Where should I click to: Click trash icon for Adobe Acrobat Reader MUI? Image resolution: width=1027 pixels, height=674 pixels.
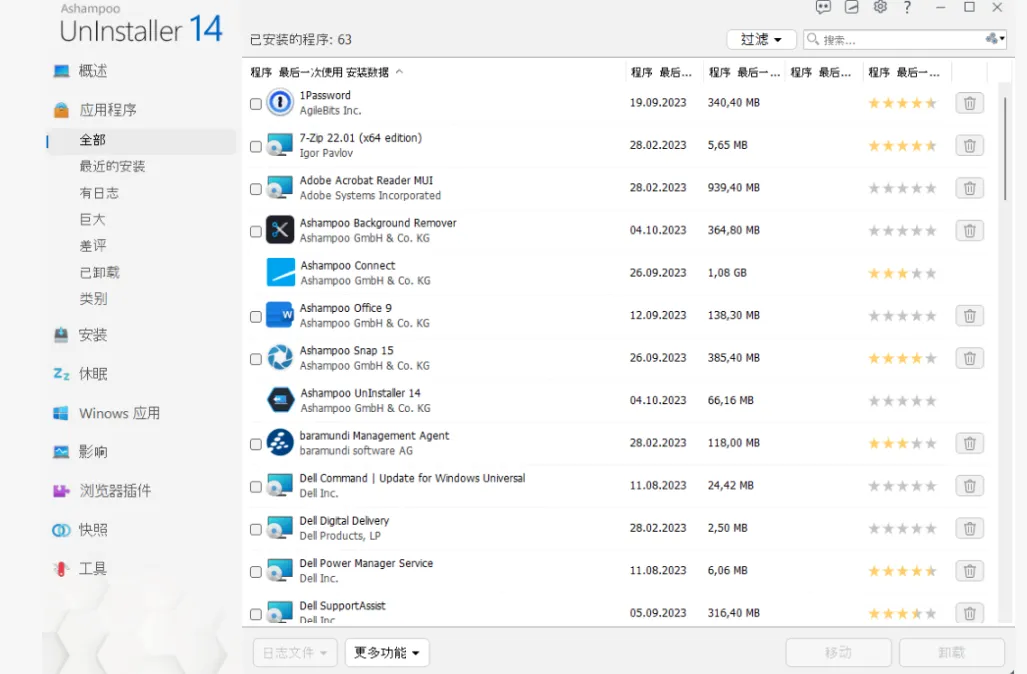[x=969, y=188]
